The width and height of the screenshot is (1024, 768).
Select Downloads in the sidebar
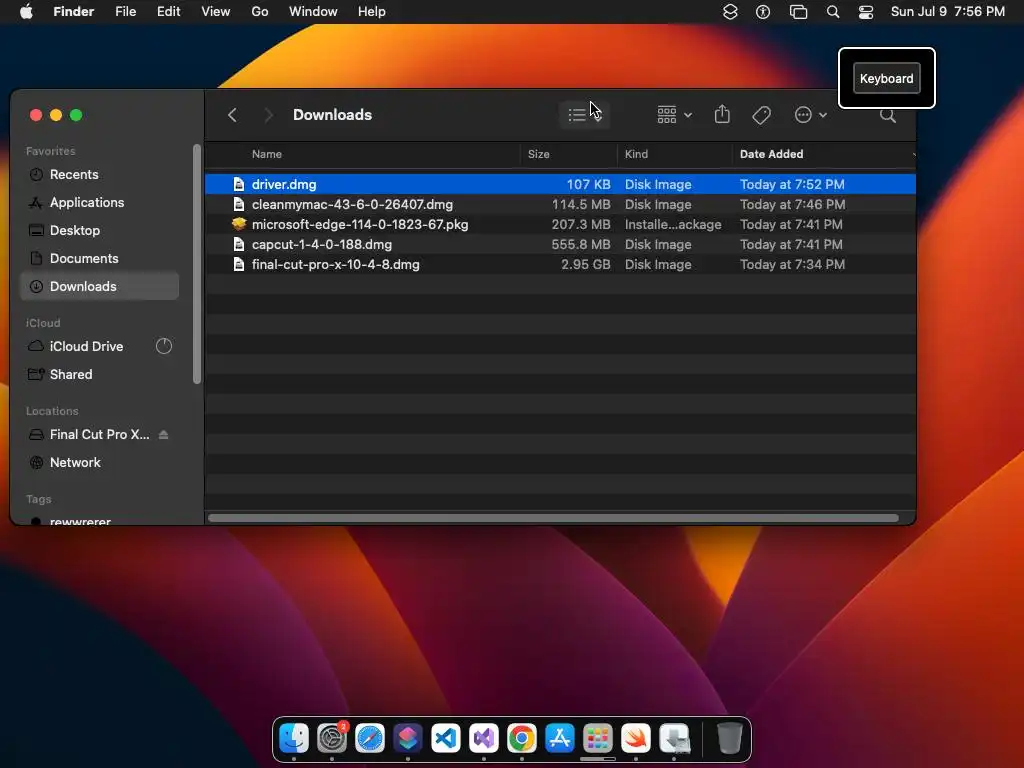99,286
